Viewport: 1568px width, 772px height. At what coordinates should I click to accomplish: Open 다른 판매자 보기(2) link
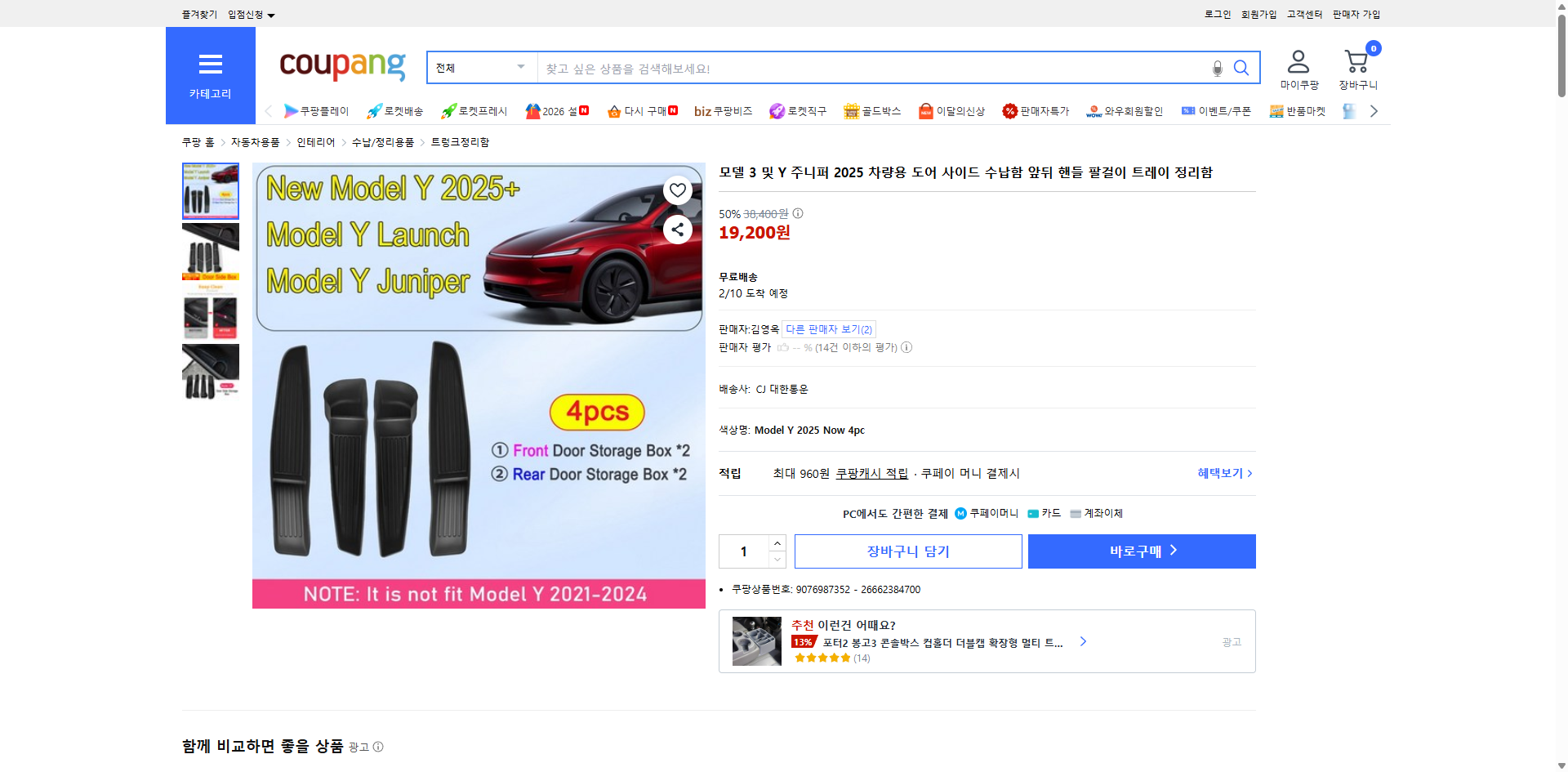[x=829, y=328]
